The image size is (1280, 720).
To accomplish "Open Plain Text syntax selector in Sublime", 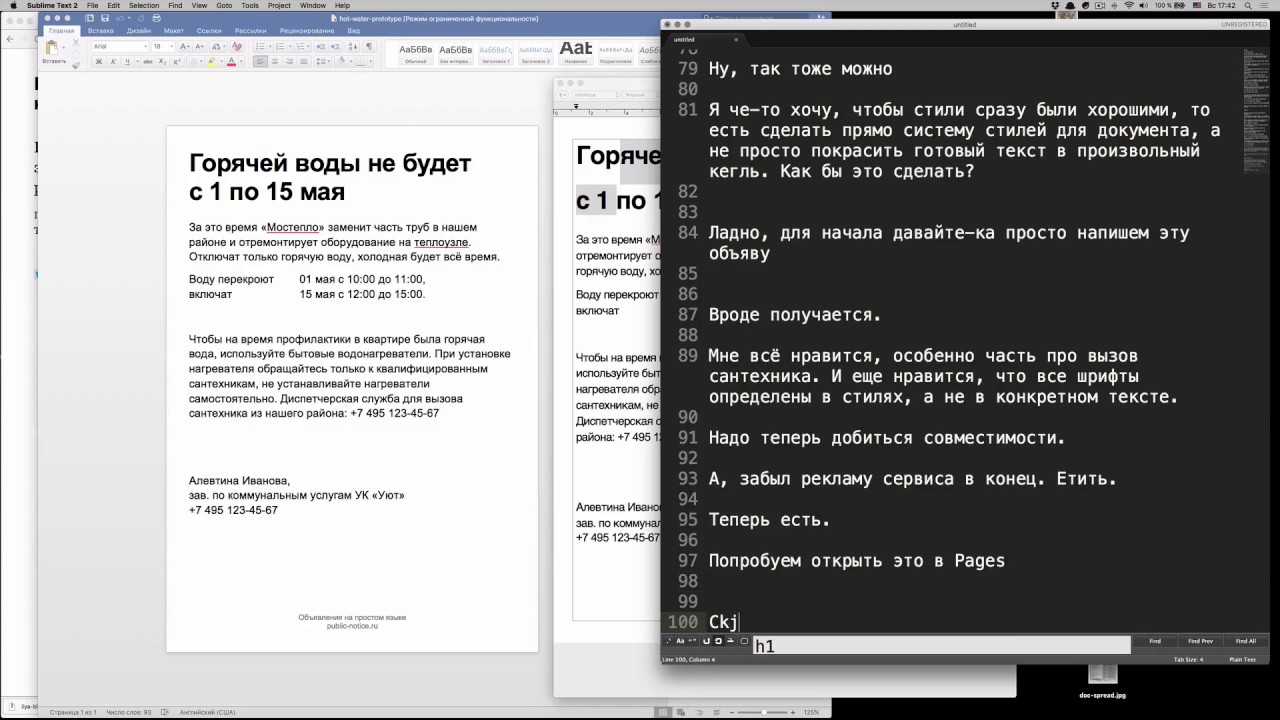I will [1243, 660].
